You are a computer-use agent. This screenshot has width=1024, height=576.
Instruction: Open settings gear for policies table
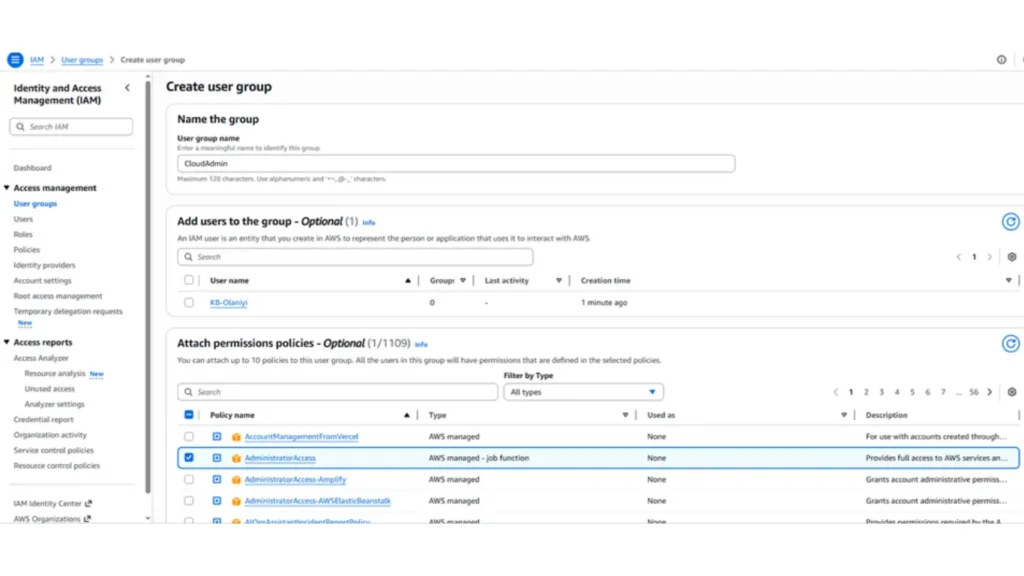click(1011, 392)
